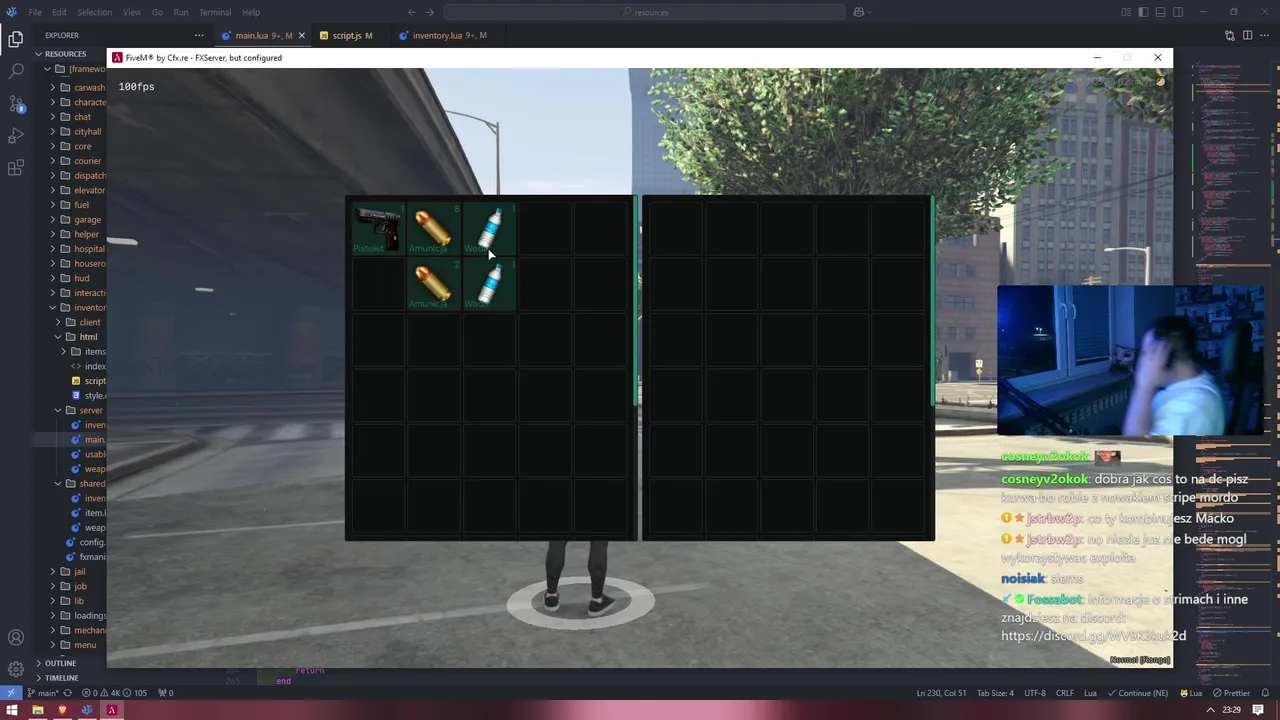Select the second-row water bottle item
The image size is (1280, 720).
(488, 285)
